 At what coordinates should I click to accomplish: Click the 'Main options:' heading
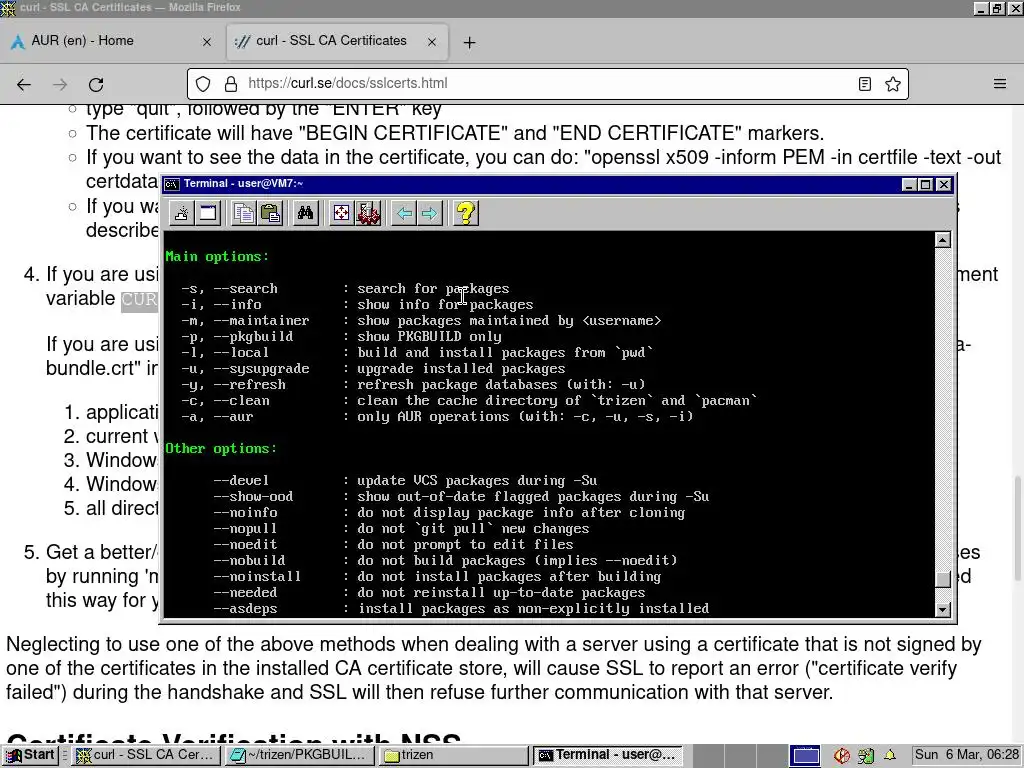tap(217, 257)
